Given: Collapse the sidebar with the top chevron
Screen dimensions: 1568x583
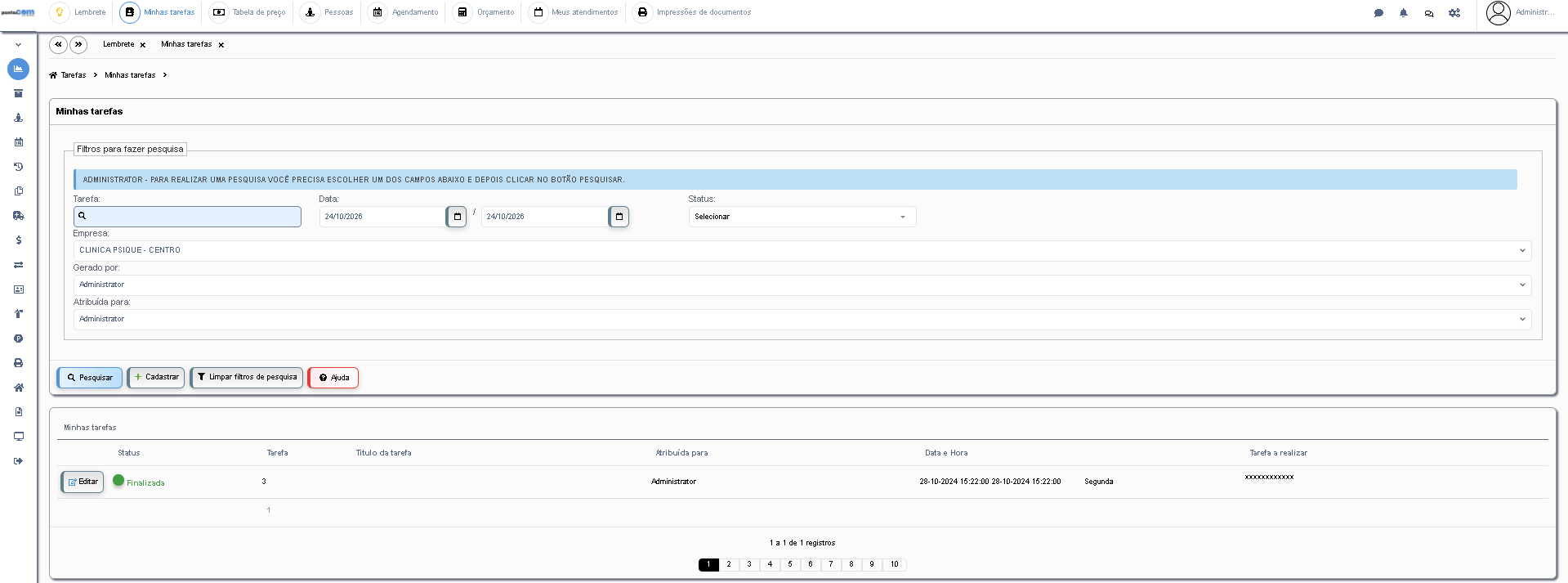Looking at the screenshot, I should pyautogui.click(x=18, y=45).
